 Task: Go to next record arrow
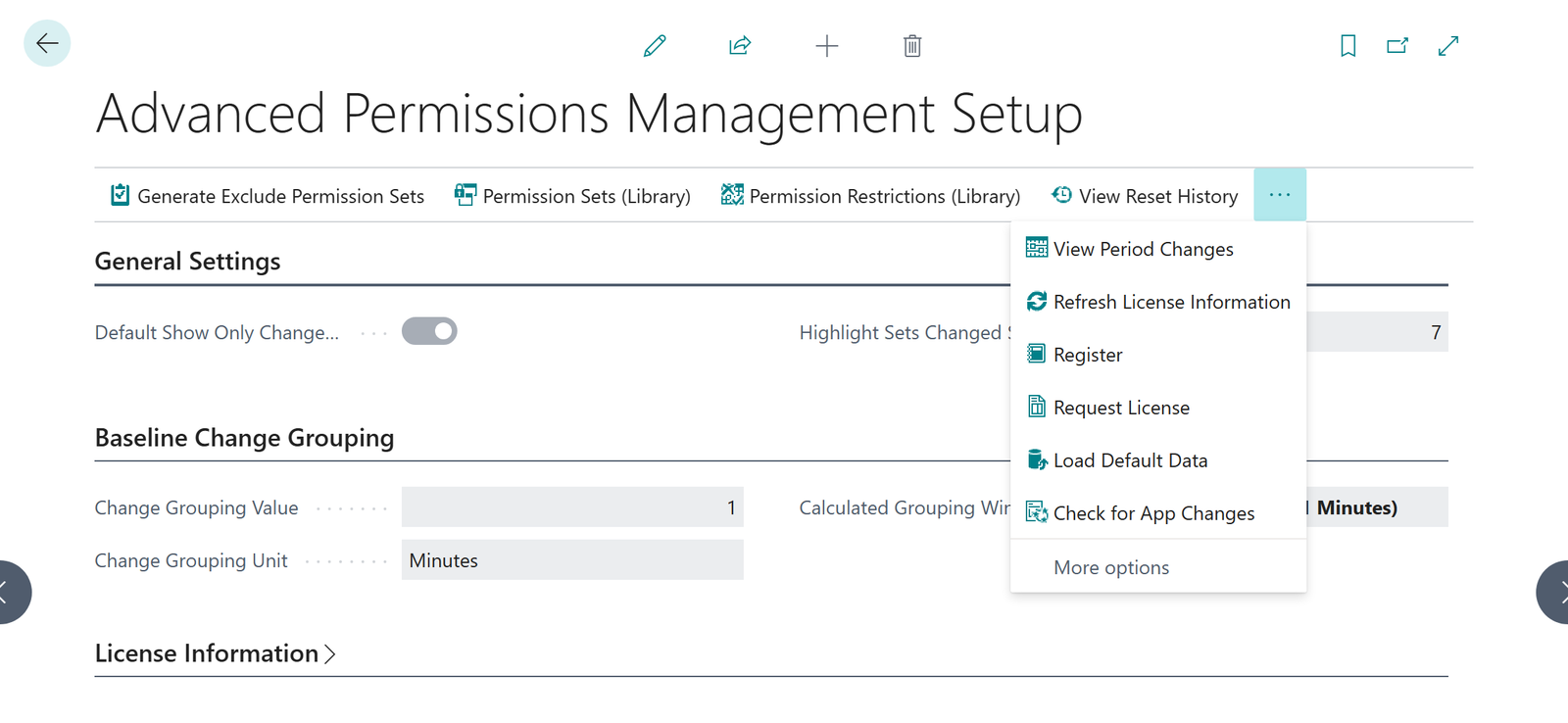(x=1553, y=592)
